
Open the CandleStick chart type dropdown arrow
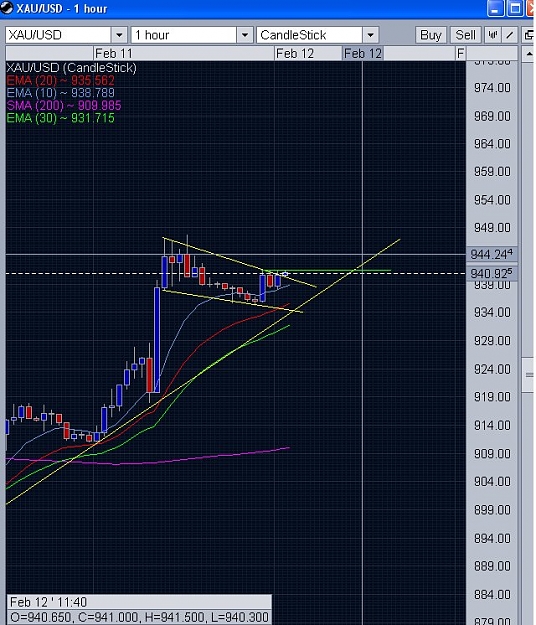click(x=370, y=35)
